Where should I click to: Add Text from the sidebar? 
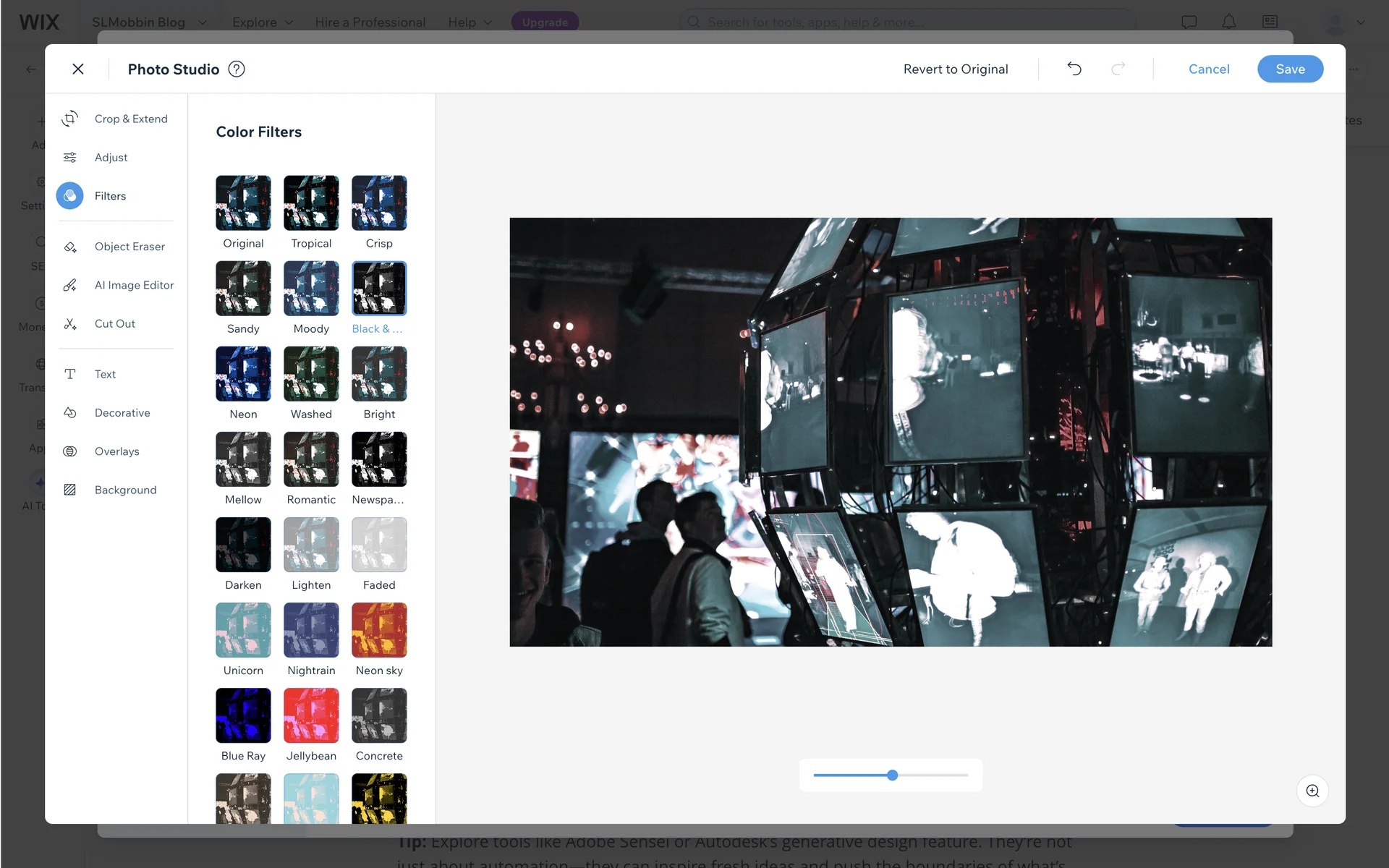105,374
